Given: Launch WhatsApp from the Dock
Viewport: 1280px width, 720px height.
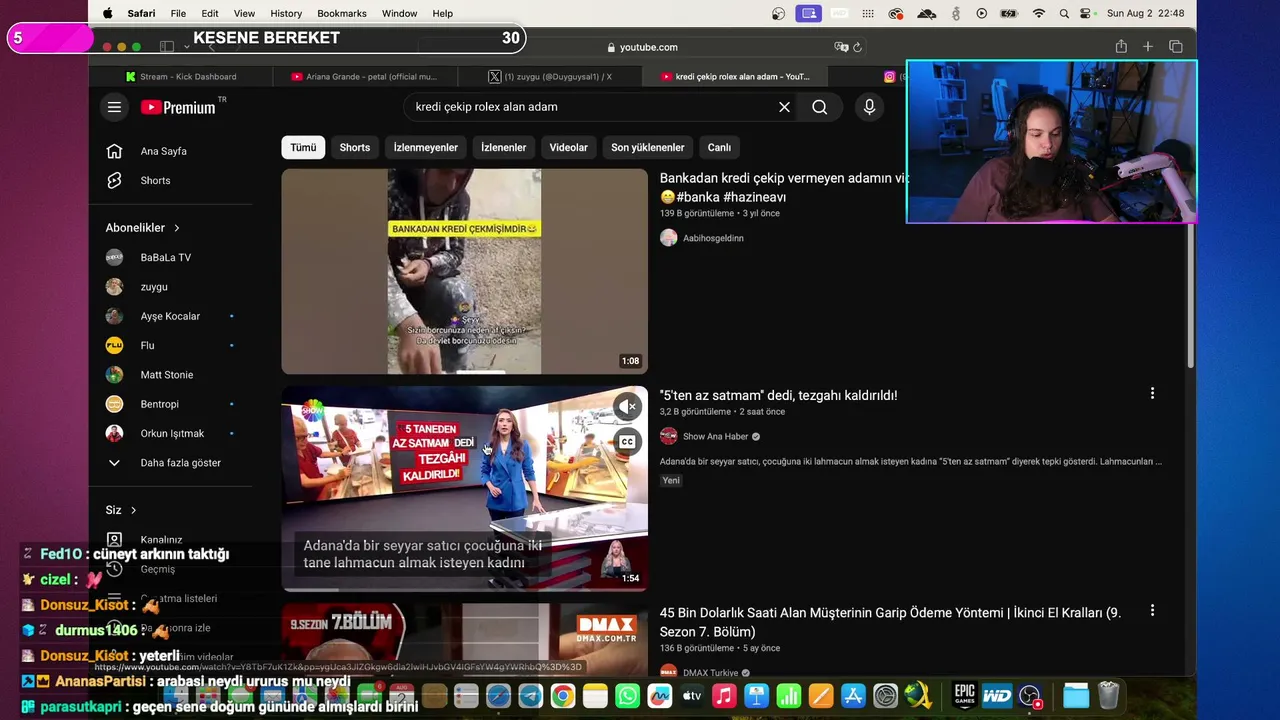Looking at the screenshot, I should [627, 696].
